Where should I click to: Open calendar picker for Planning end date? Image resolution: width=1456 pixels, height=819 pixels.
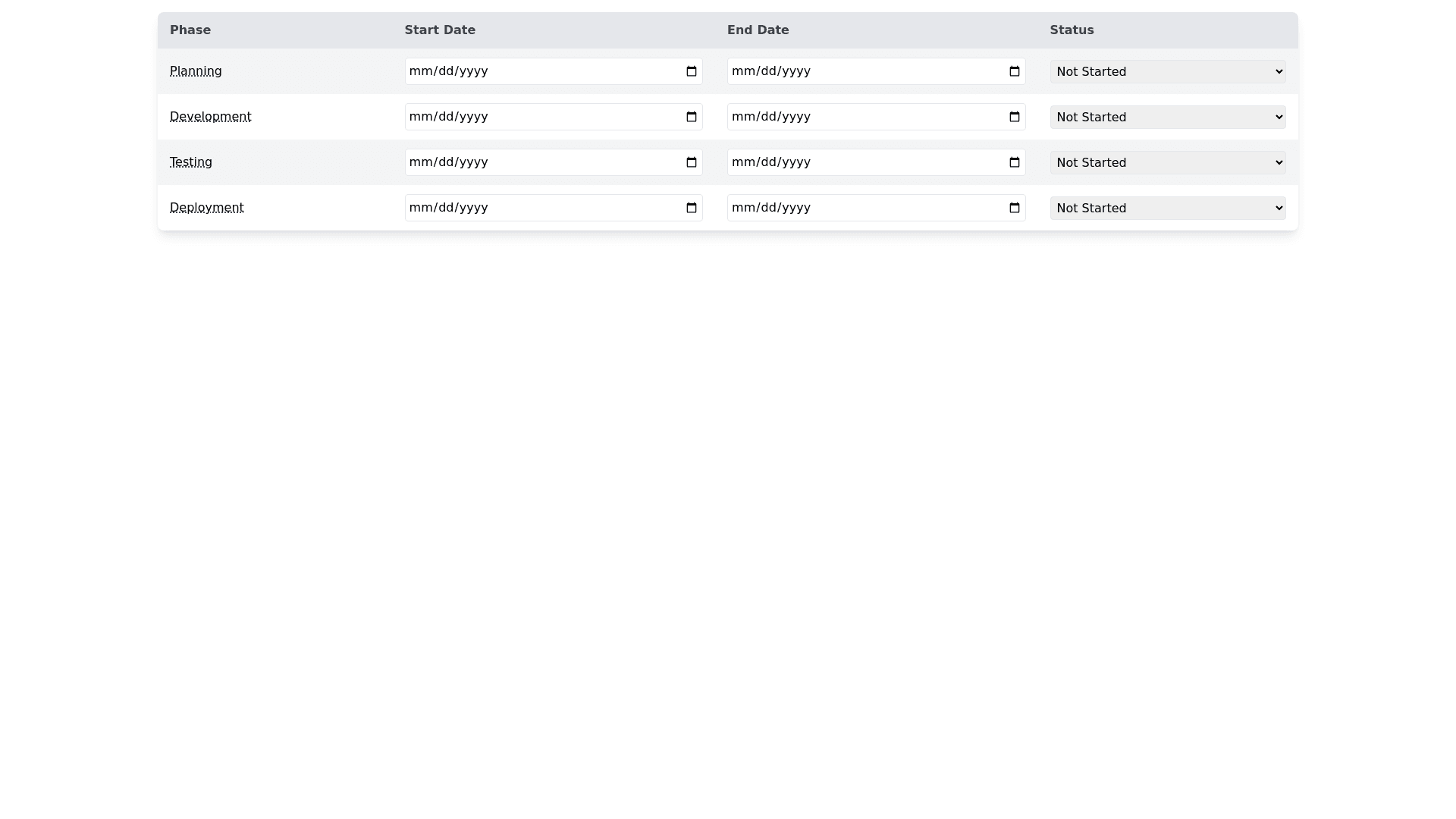tap(1014, 71)
